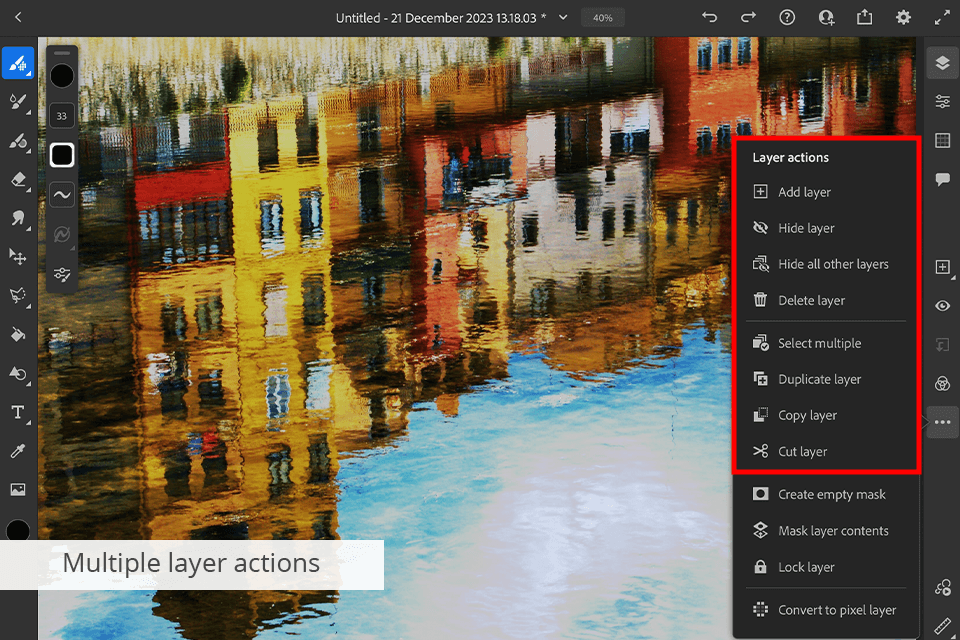Redo the last action
This screenshot has width=960, height=640.
tap(748, 17)
